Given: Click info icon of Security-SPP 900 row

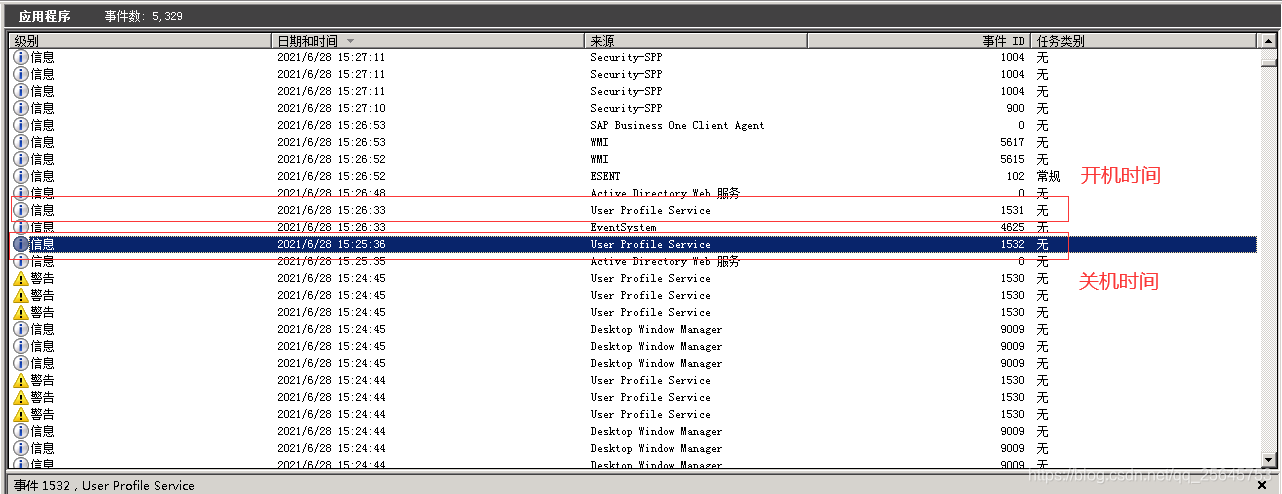Looking at the screenshot, I should (21, 108).
